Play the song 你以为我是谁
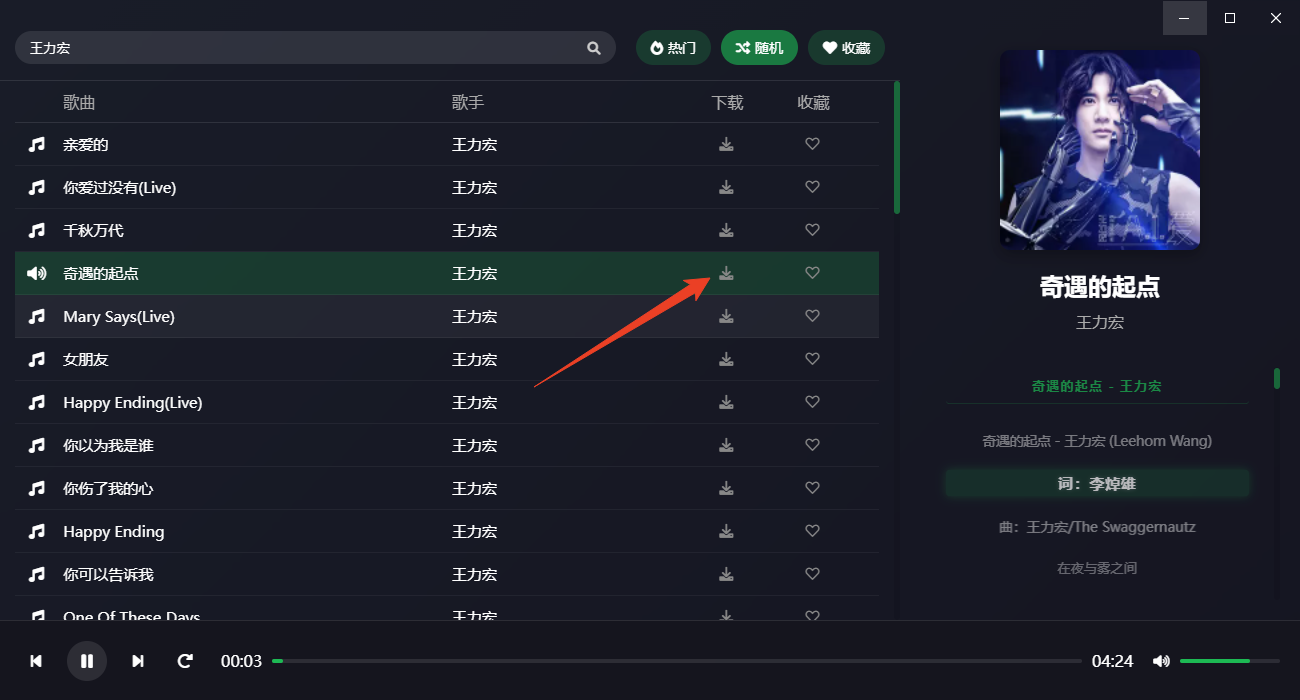Screen dimensions: 1300x700 click(x=108, y=446)
